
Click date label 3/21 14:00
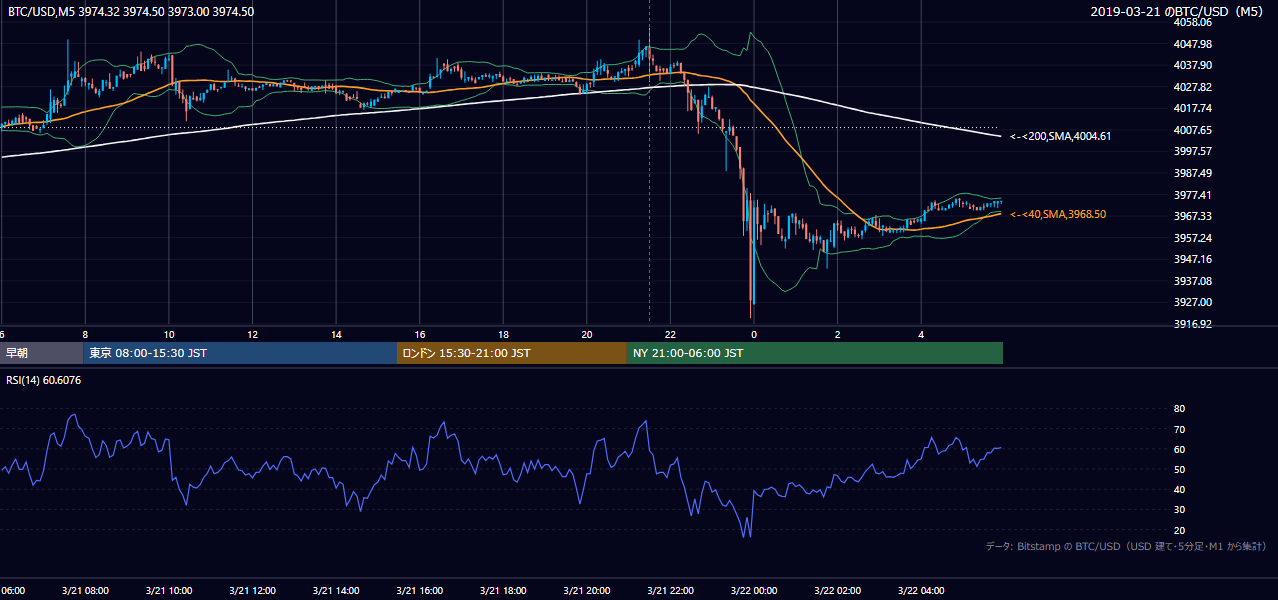pos(335,591)
